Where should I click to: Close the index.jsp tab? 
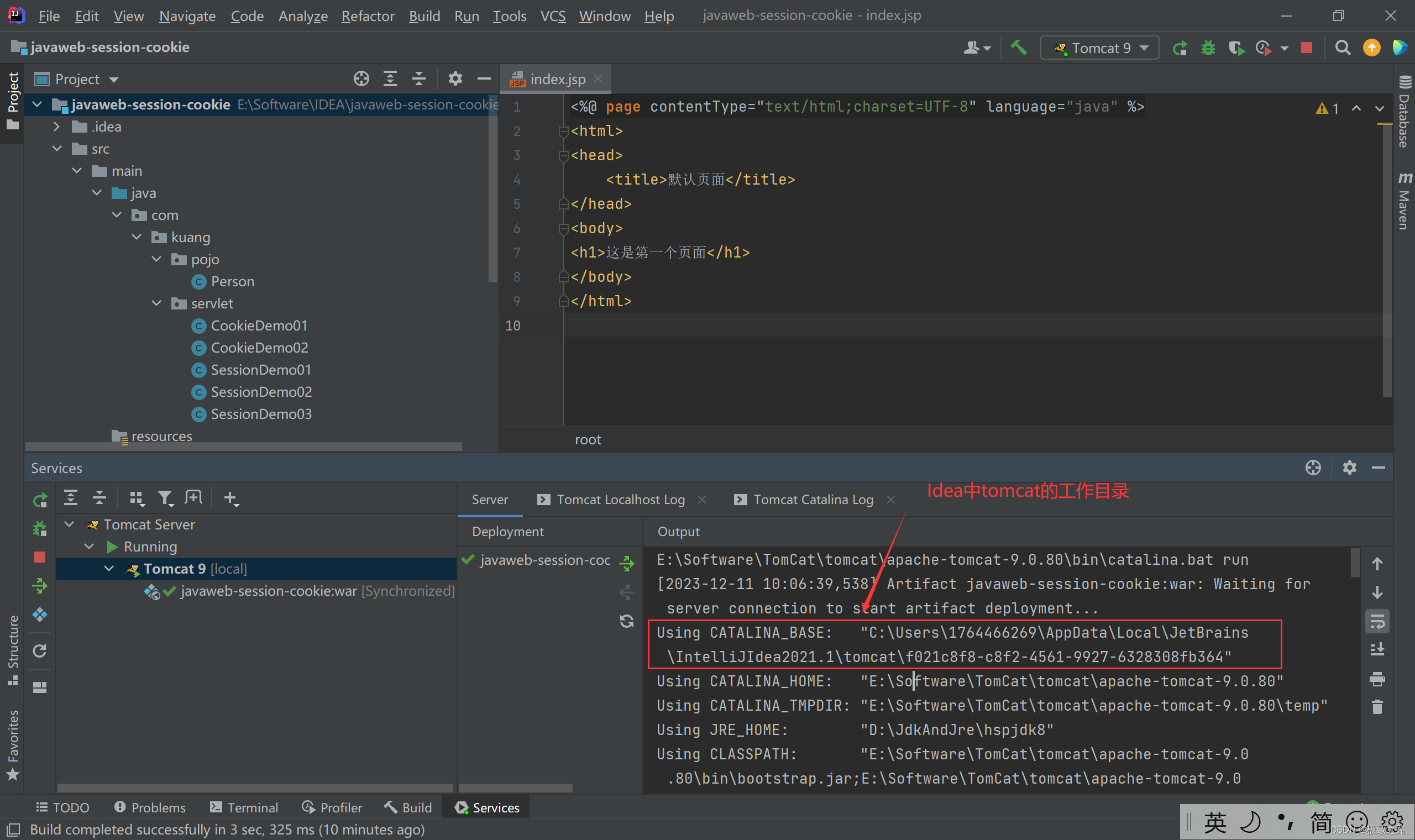tap(598, 78)
